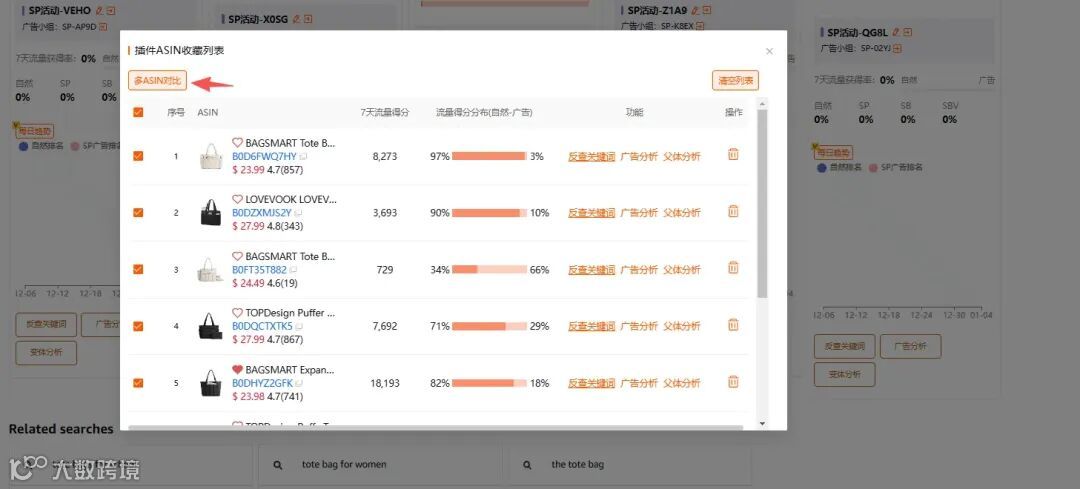Viewport: 1080px width, 489px height.
Task: Open 父体分析 for row 3 B0FT35T882
Action: click(x=682, y=269)
